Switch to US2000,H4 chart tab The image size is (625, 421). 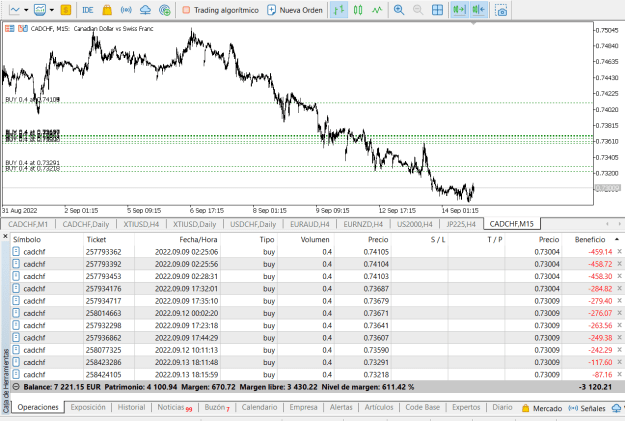point(415,224)
